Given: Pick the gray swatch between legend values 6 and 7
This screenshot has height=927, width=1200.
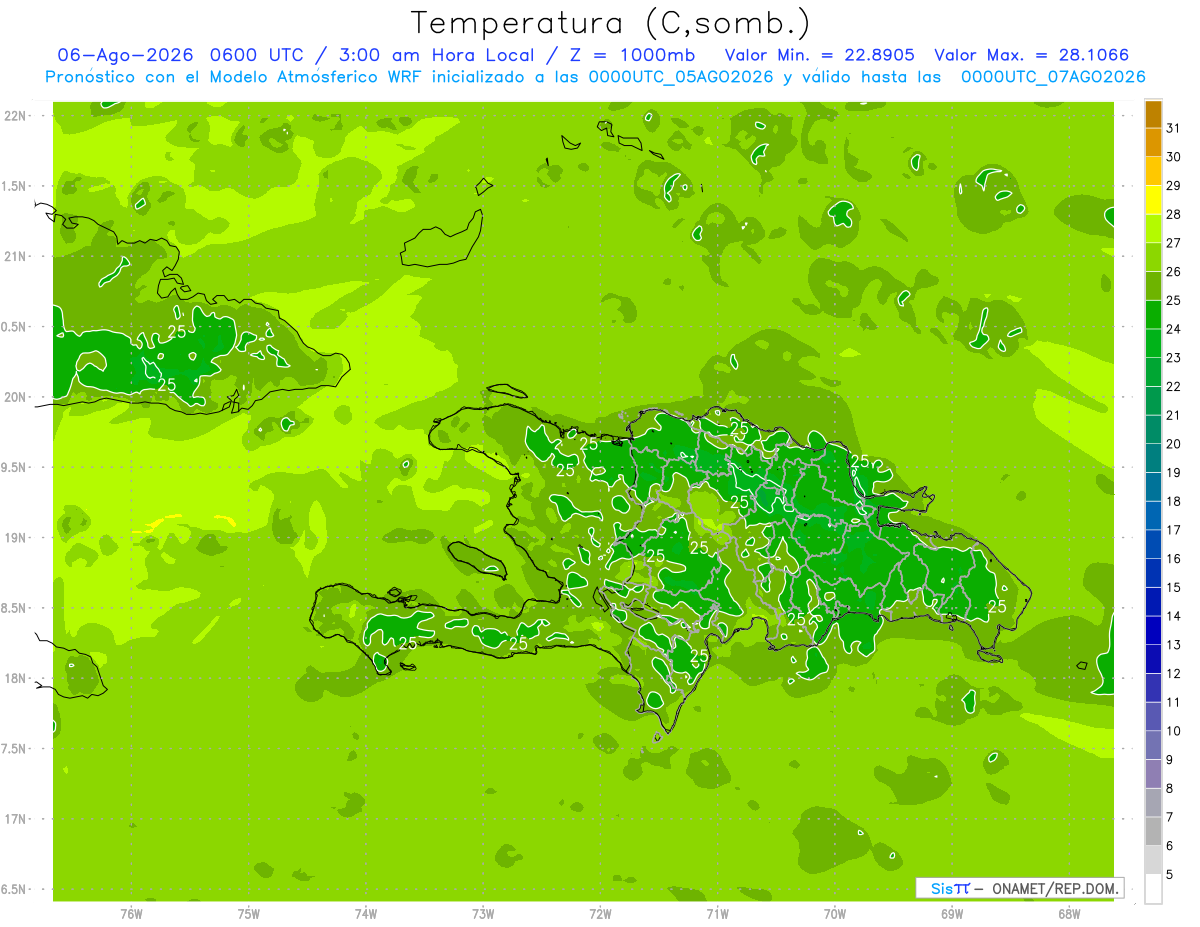Looking at the screenshot, I should 1153,831.
